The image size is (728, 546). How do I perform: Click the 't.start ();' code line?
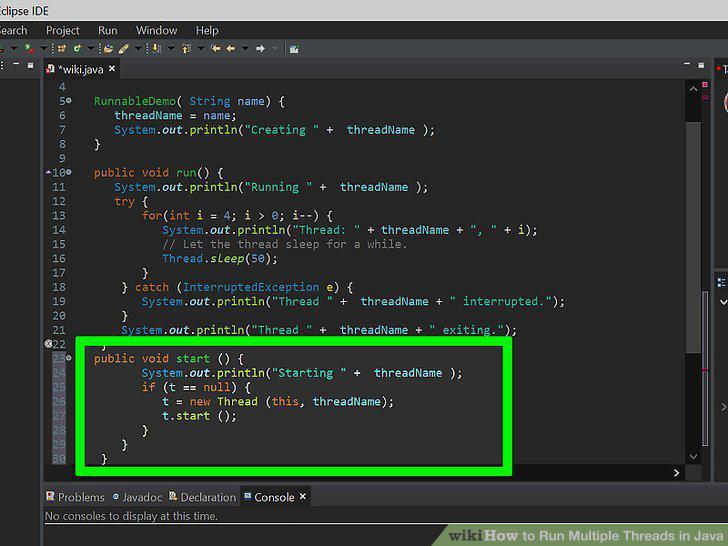coord(199,416)
